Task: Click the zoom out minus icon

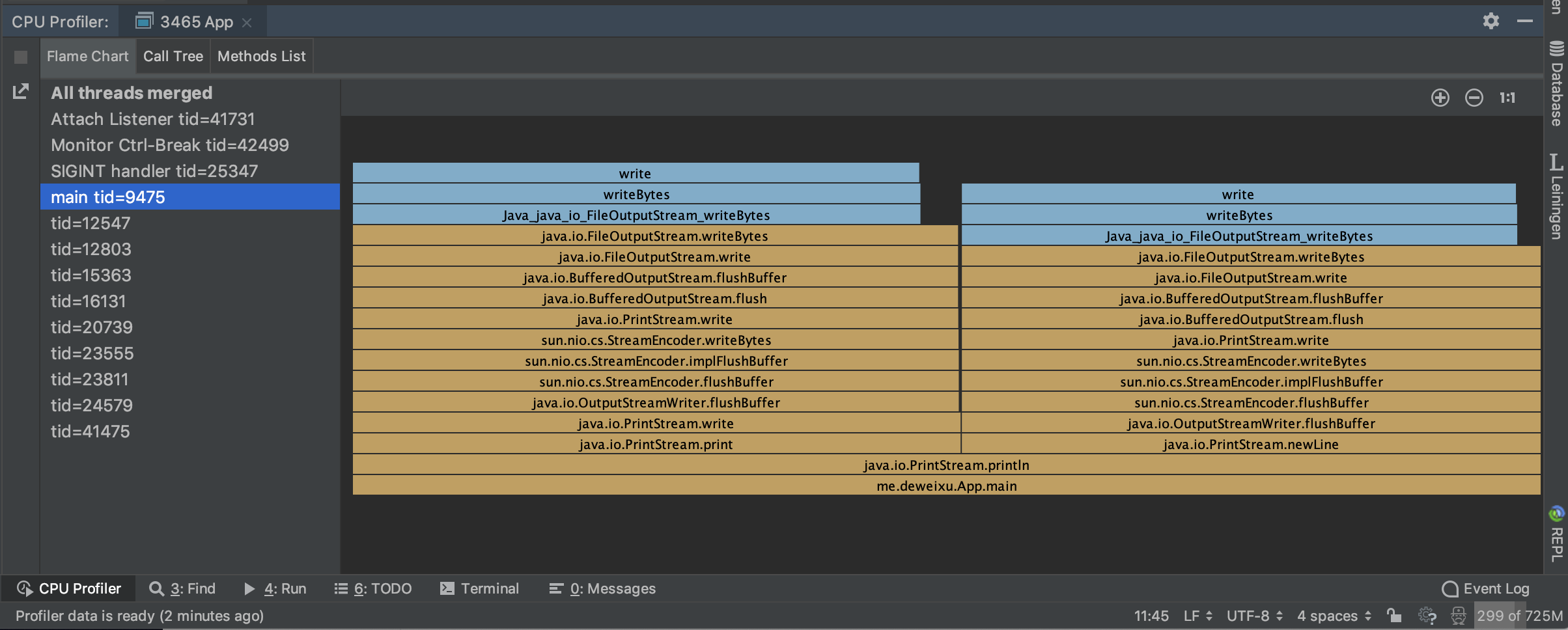Action: coord(1474,98)
